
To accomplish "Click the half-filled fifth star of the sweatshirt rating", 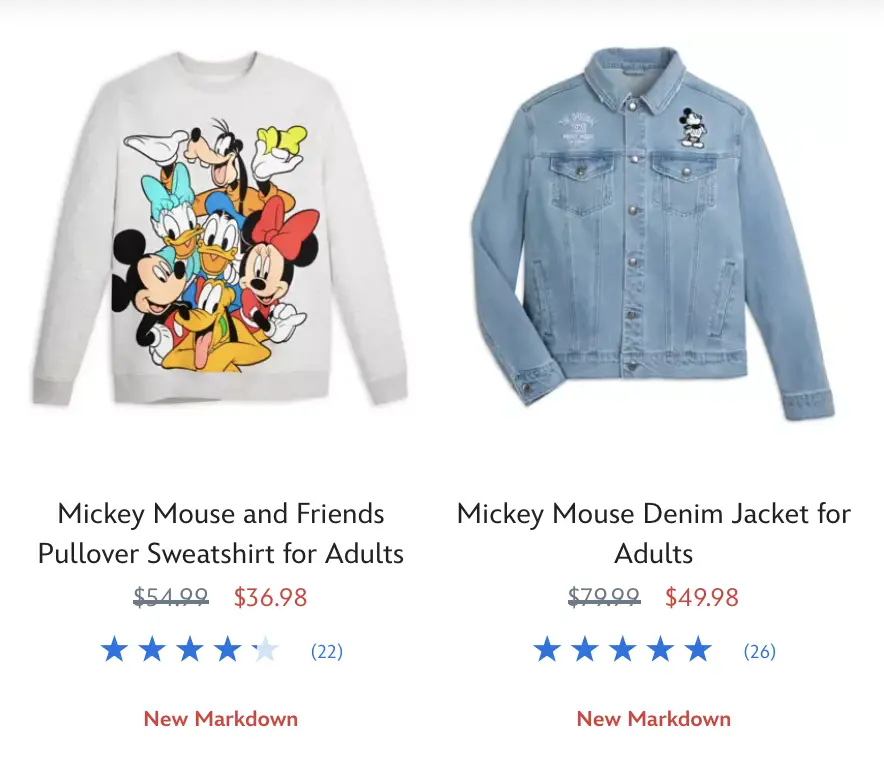I will click(x=265, y=649).
